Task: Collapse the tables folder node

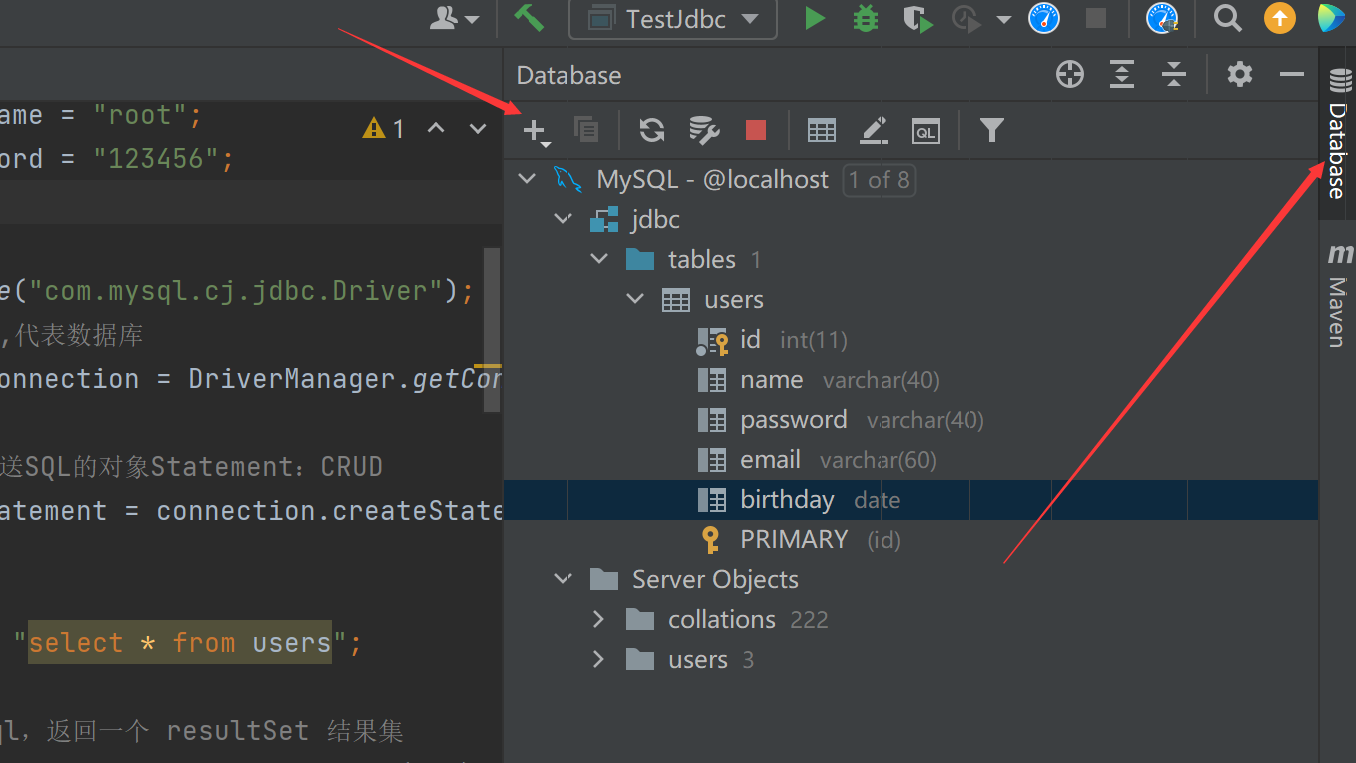Action: (599, 260)
